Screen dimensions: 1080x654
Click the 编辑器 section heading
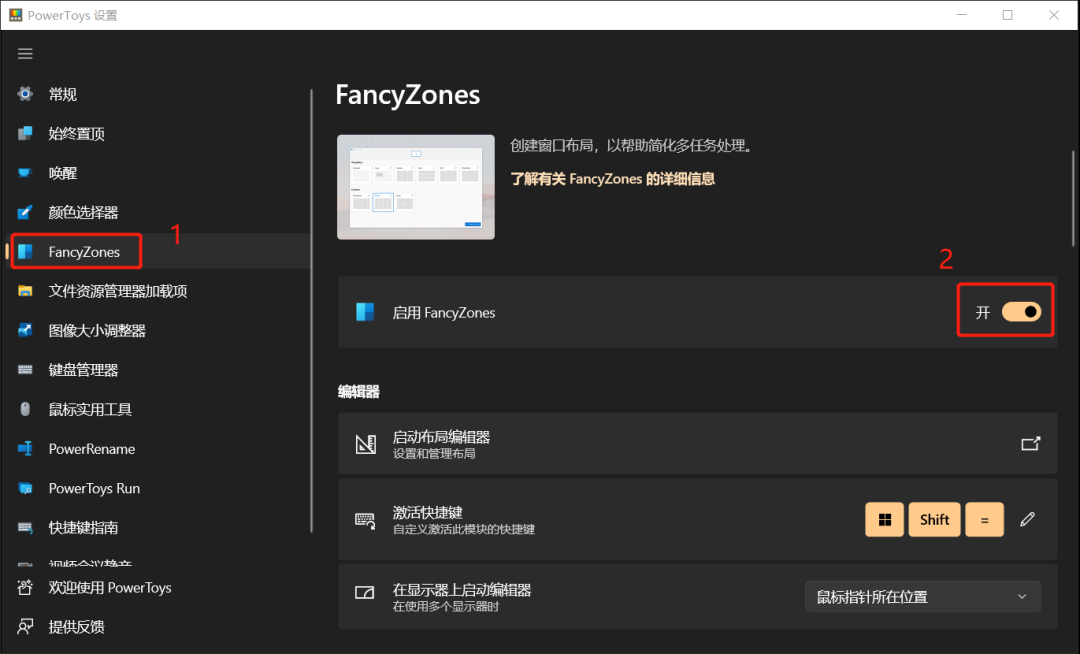click(x=359, y=392)
